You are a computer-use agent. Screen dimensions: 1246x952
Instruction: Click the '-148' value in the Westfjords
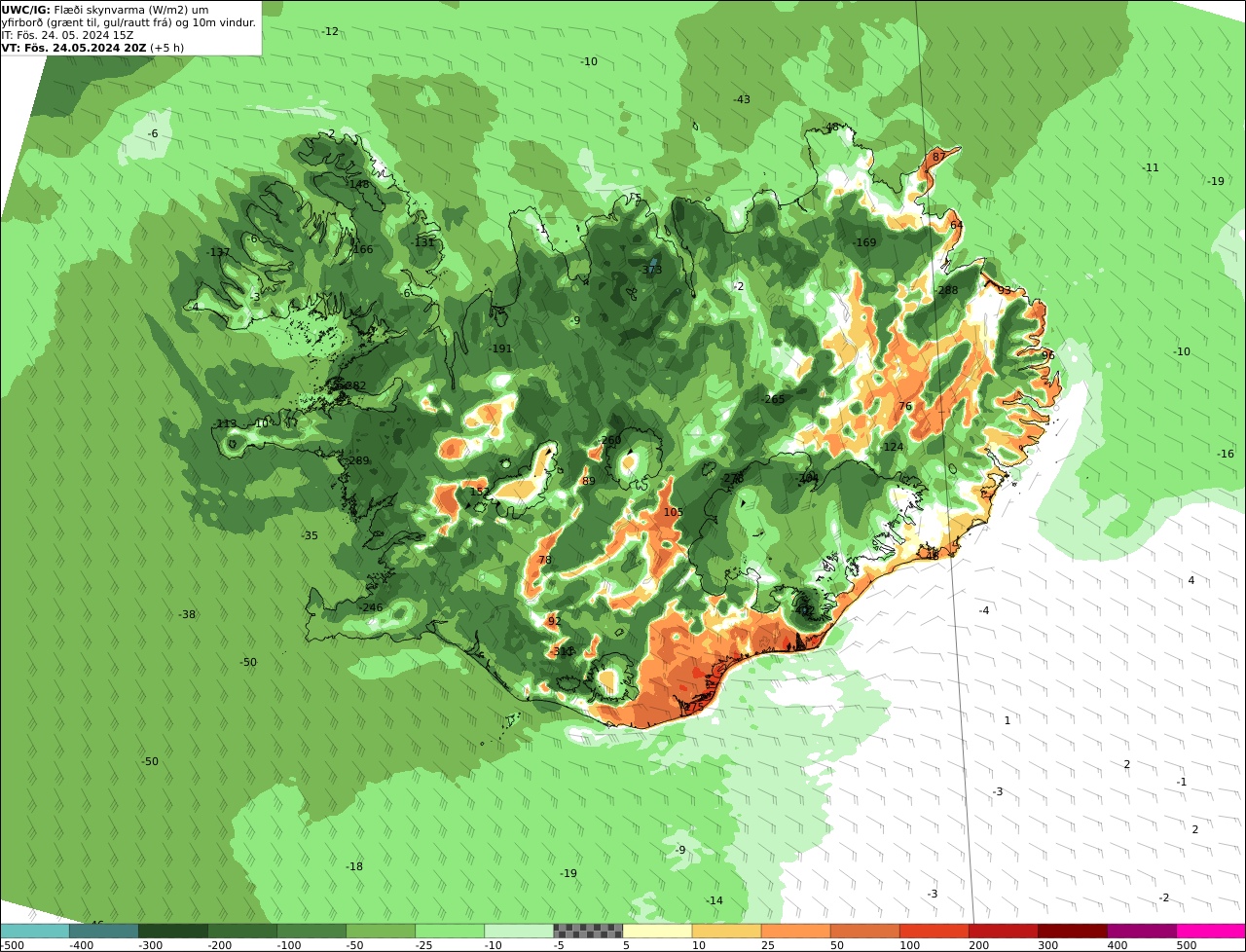357,184
